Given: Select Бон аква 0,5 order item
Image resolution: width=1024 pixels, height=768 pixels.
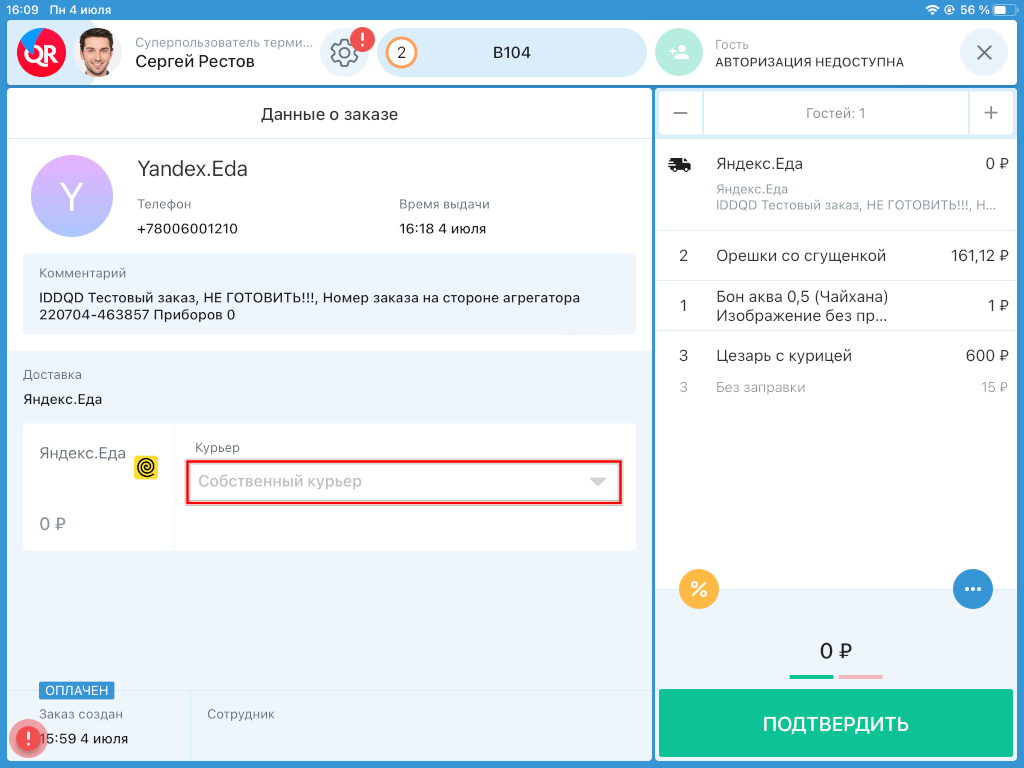Looking at the screenshot, I should tap(835, 306).
